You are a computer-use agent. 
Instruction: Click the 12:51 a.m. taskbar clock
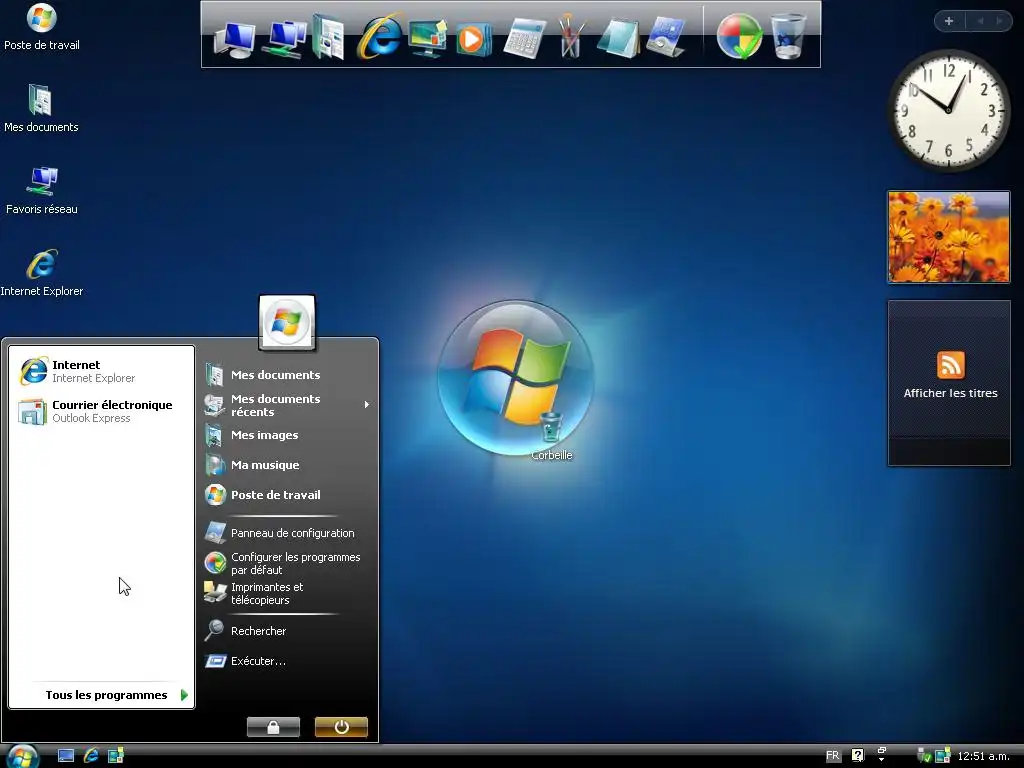[983, 756]
